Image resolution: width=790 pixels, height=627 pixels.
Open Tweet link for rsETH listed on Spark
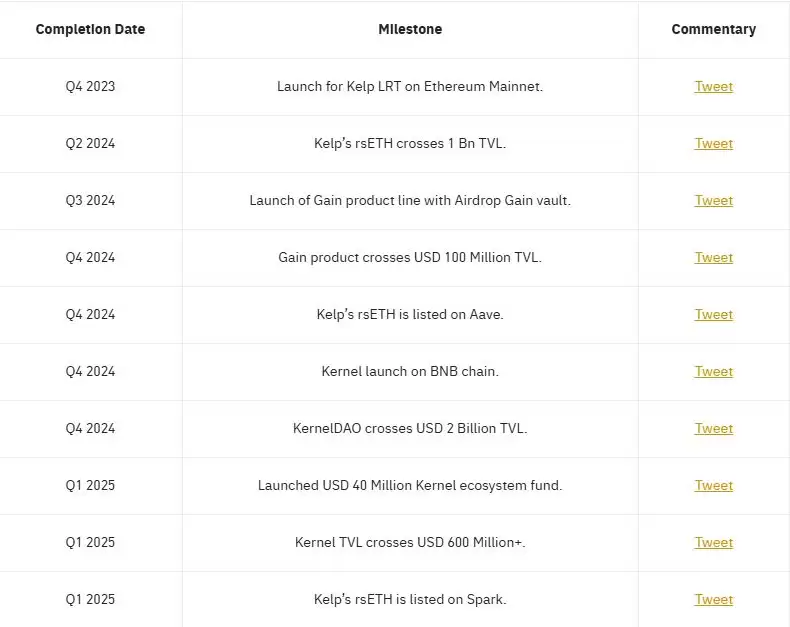click(713, 599)
